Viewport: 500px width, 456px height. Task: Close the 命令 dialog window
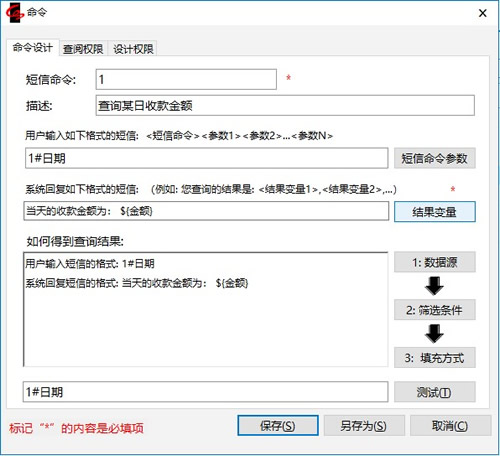tap(482, 13)
